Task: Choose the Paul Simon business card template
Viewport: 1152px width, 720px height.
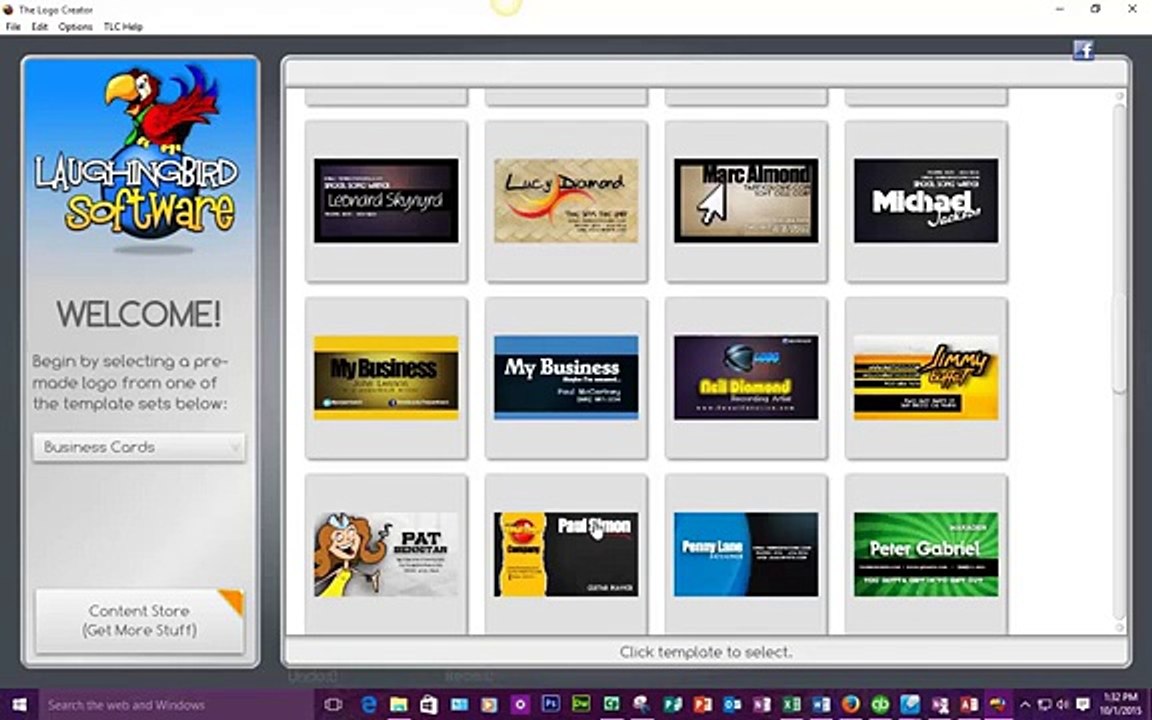Action: pos(566,555)
